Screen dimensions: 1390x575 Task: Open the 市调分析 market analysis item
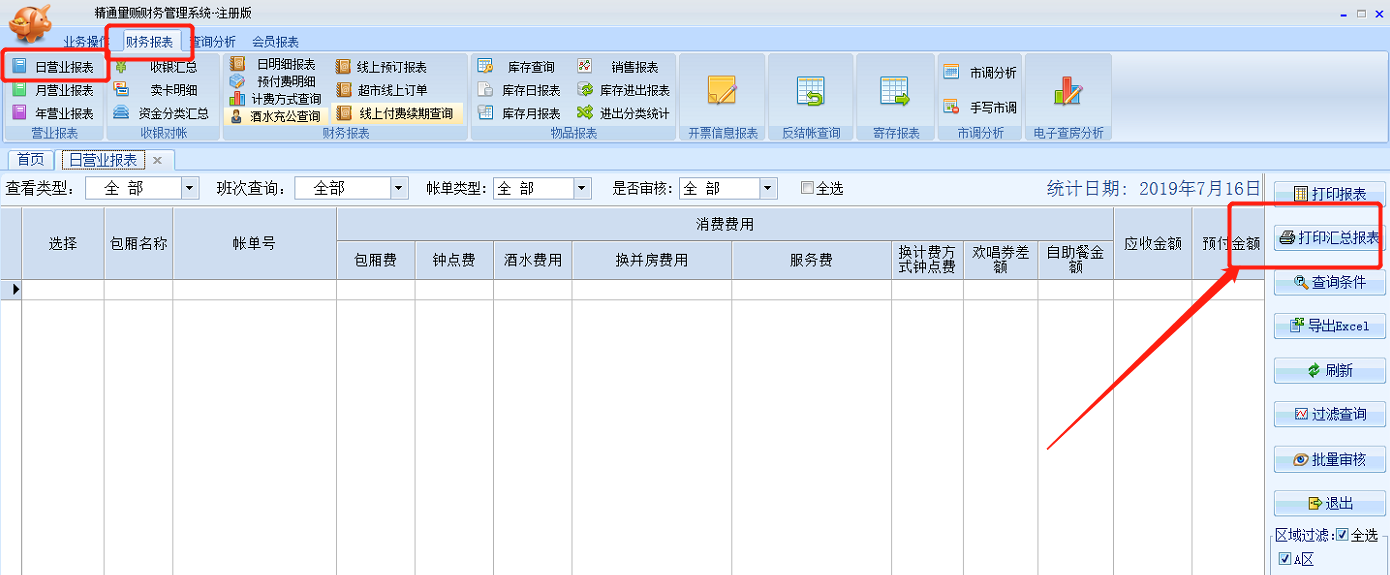pyautogui.click(x=980, y=72)
